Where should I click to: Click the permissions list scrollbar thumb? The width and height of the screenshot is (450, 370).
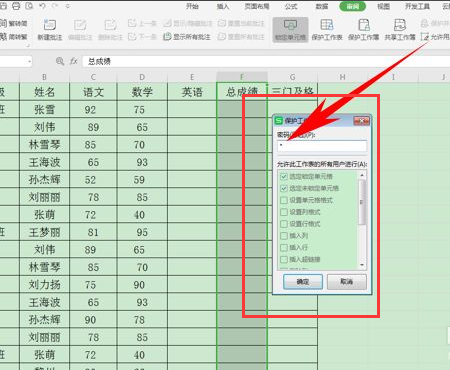click(x=362, y=202)
